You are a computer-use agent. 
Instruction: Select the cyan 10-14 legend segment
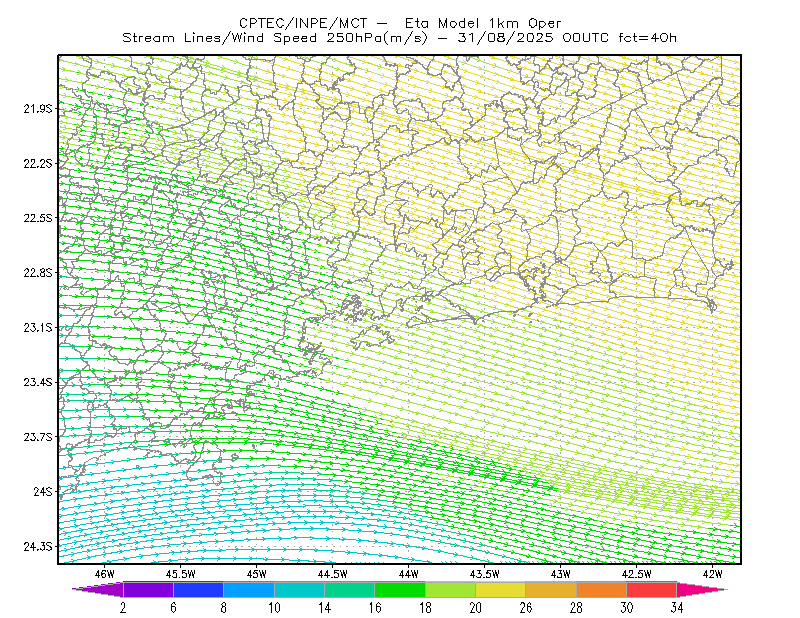299,589
